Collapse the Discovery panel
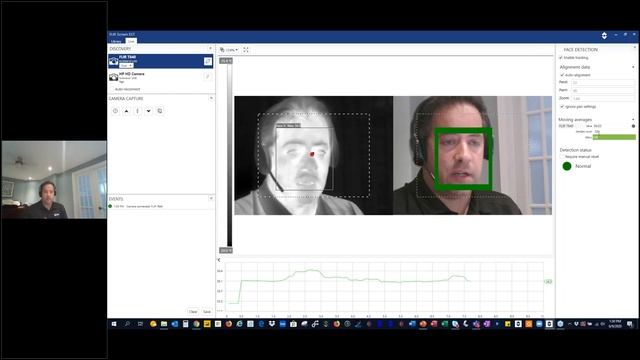Screen dimensions: 640x360 pos(211,49)
